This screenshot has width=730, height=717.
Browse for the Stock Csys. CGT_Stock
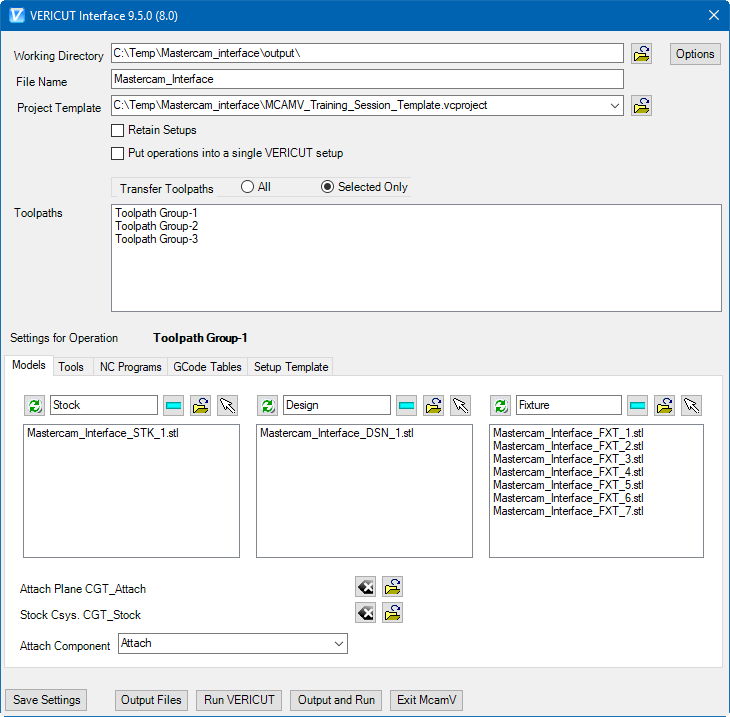[392, 613]
